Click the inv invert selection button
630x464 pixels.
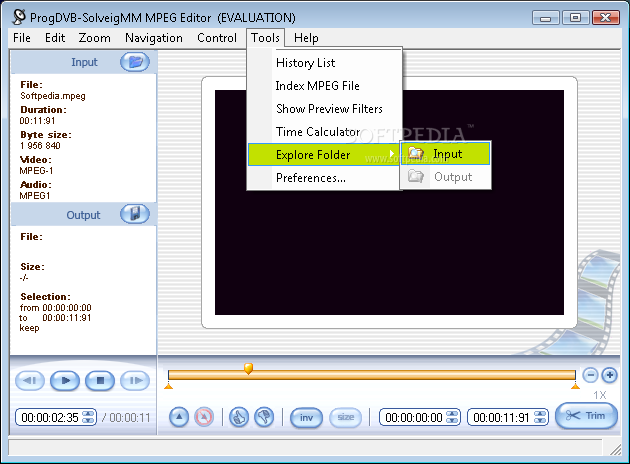306,418
